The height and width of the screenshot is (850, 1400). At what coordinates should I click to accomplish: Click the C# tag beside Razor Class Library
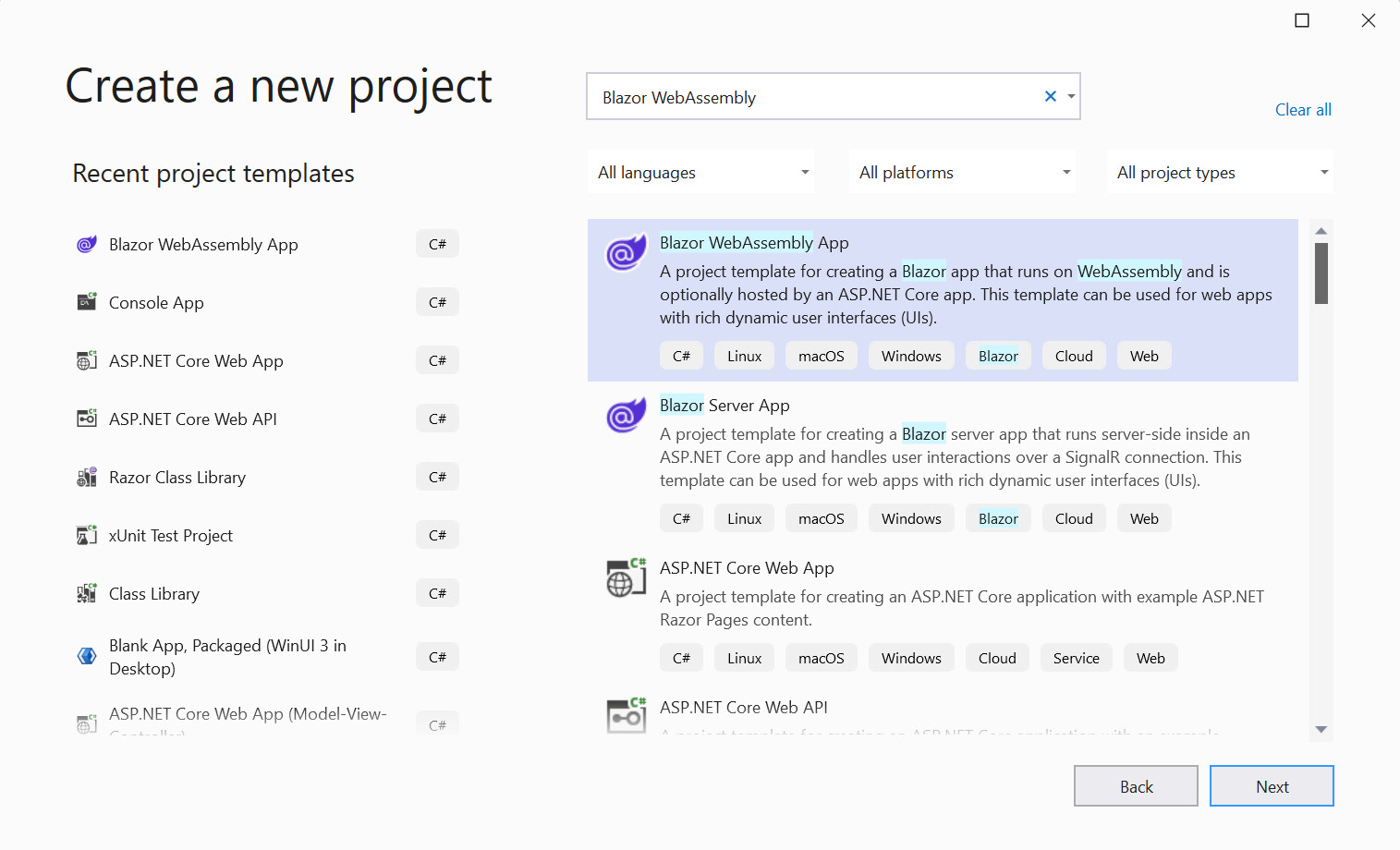pyautogui.click(x=437, y=477)
